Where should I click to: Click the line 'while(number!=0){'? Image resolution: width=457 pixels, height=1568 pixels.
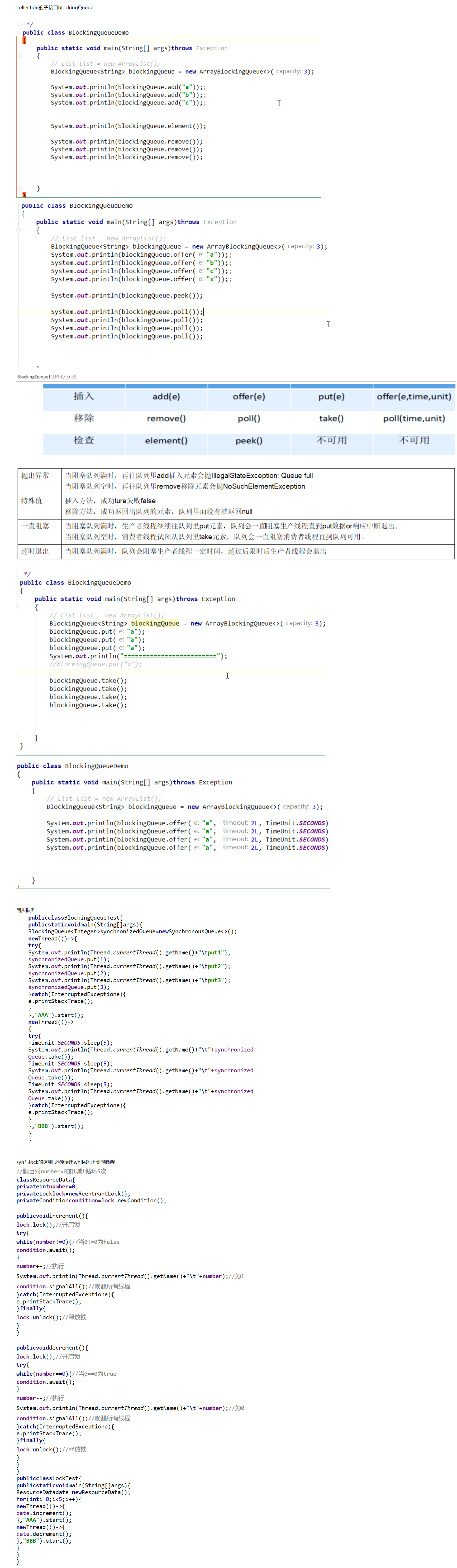click(x=68, y=1242)
